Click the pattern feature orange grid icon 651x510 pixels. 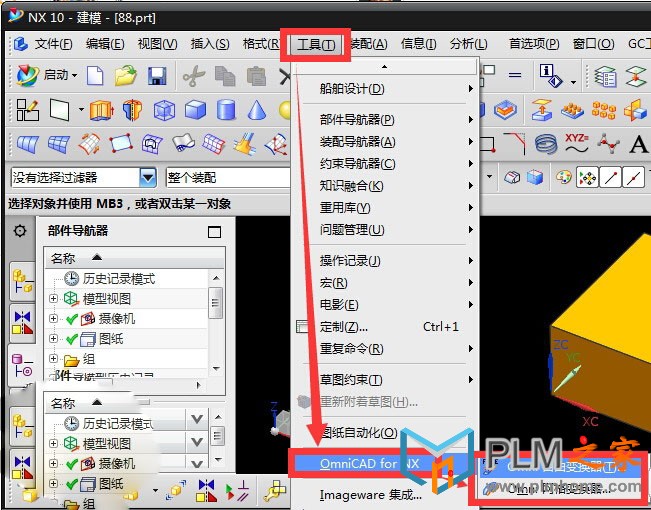click(x=604, y=110)
